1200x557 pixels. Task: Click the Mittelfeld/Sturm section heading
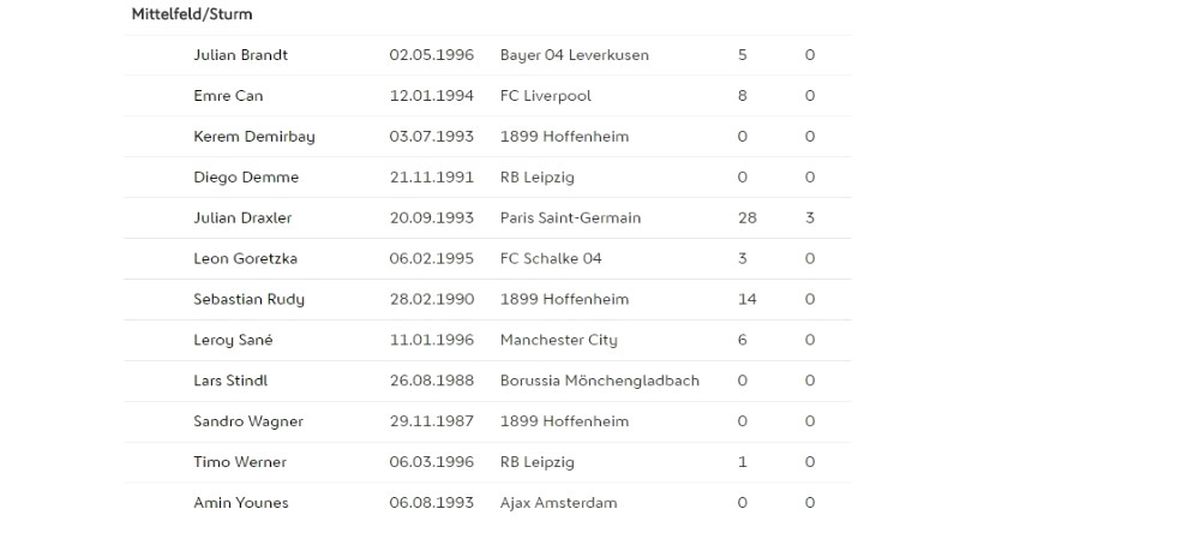[x=192, y=15]
